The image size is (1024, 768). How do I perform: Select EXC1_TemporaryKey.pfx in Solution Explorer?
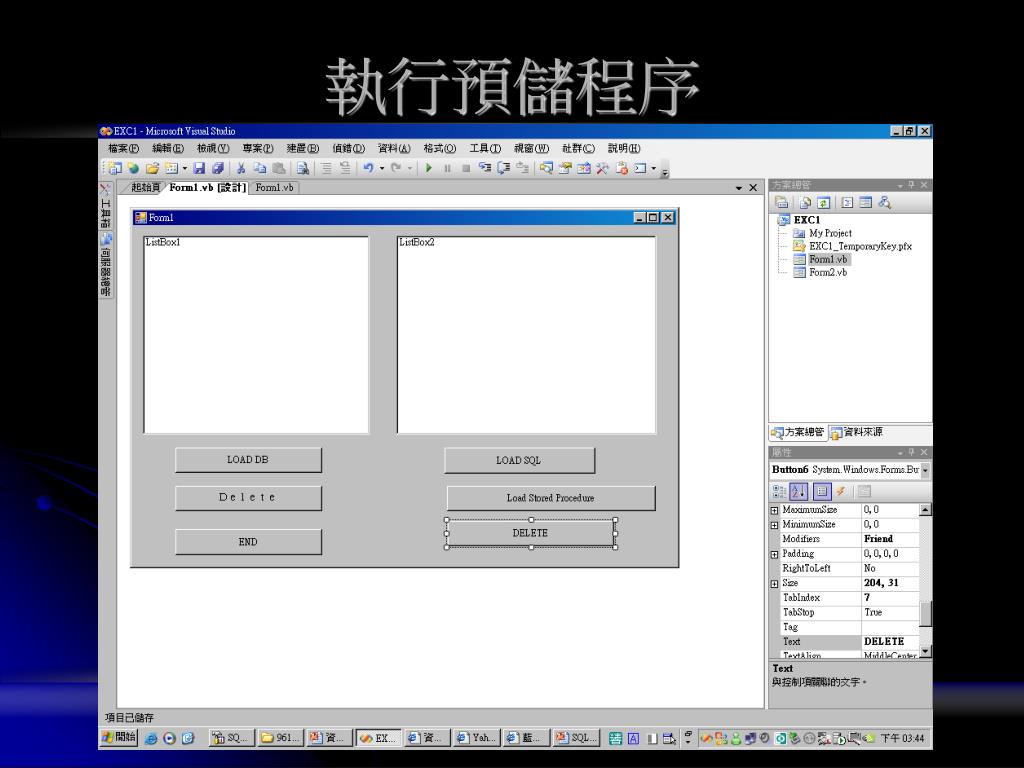tap(859, 246)
